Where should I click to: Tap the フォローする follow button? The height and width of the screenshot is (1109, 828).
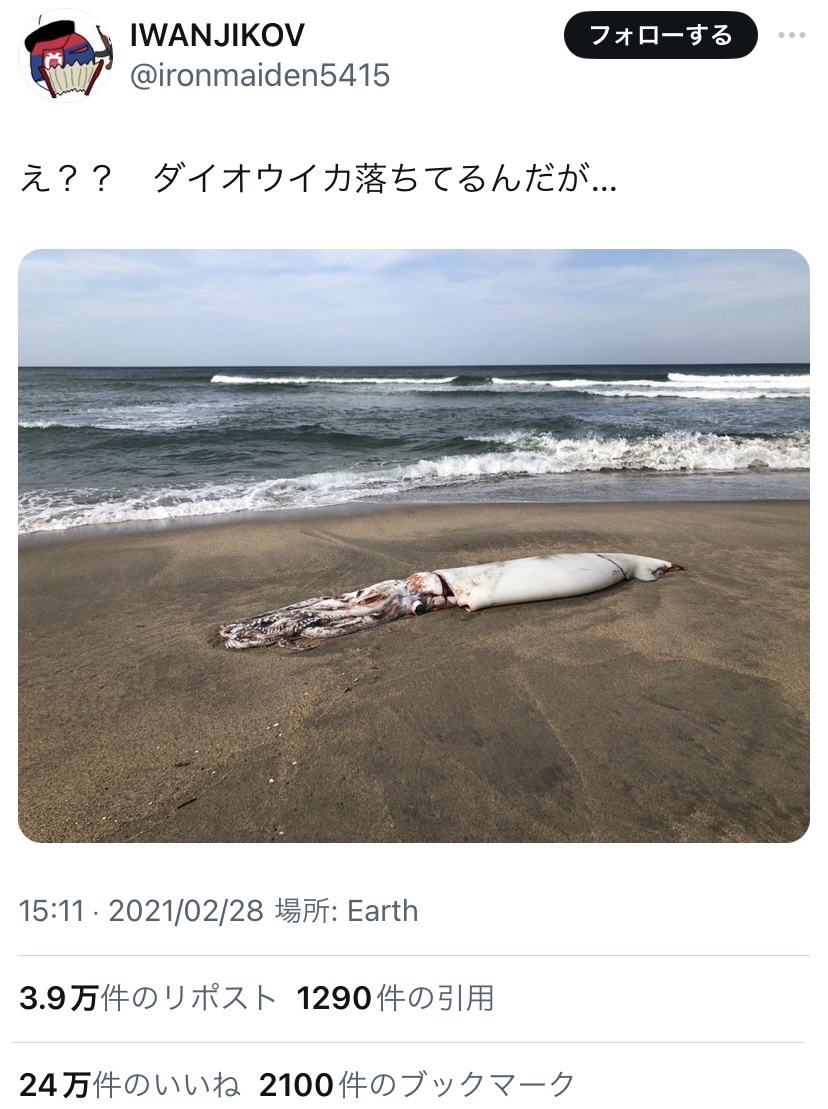(660, 35)
